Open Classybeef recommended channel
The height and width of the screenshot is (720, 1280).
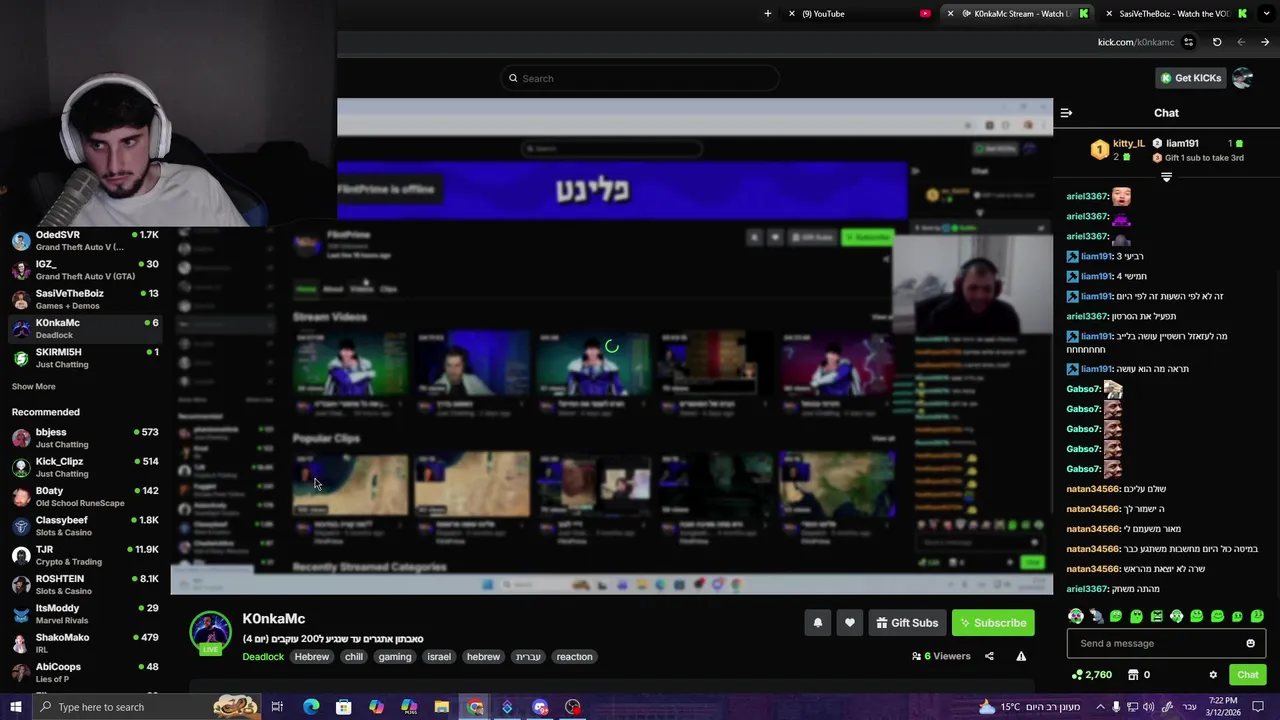tap(85, 526)
